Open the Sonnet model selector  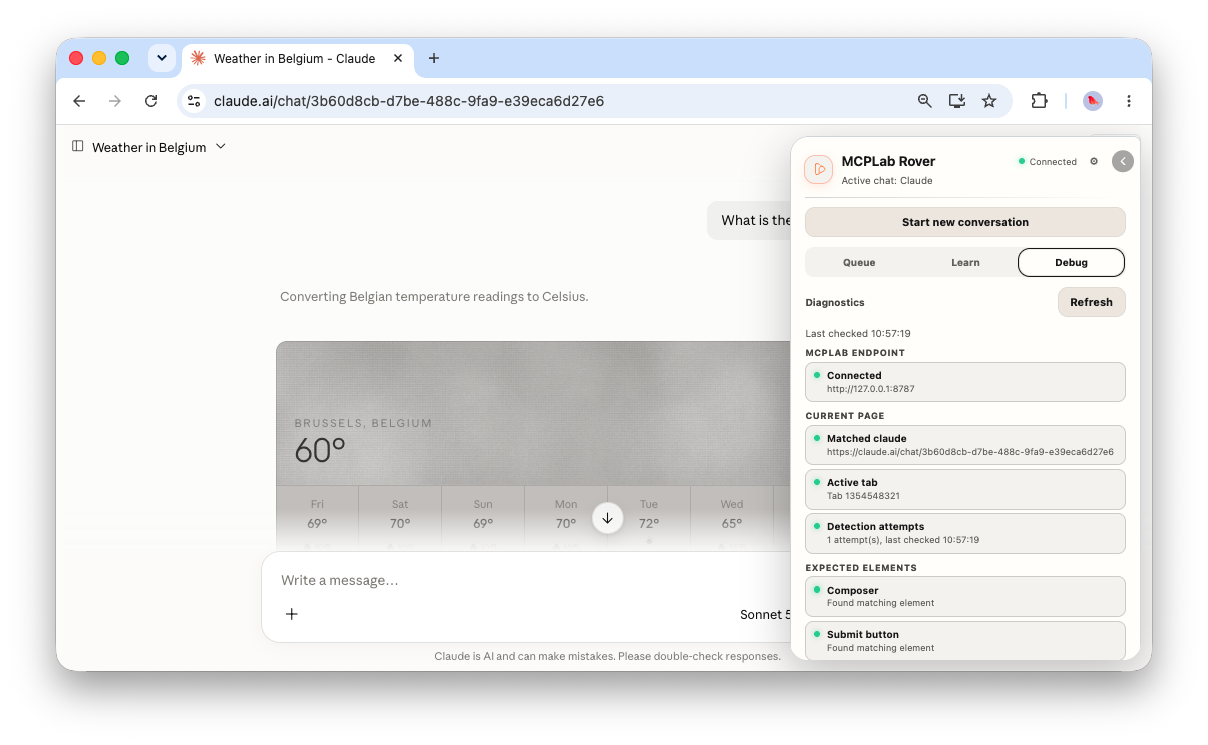coord(765,614)
